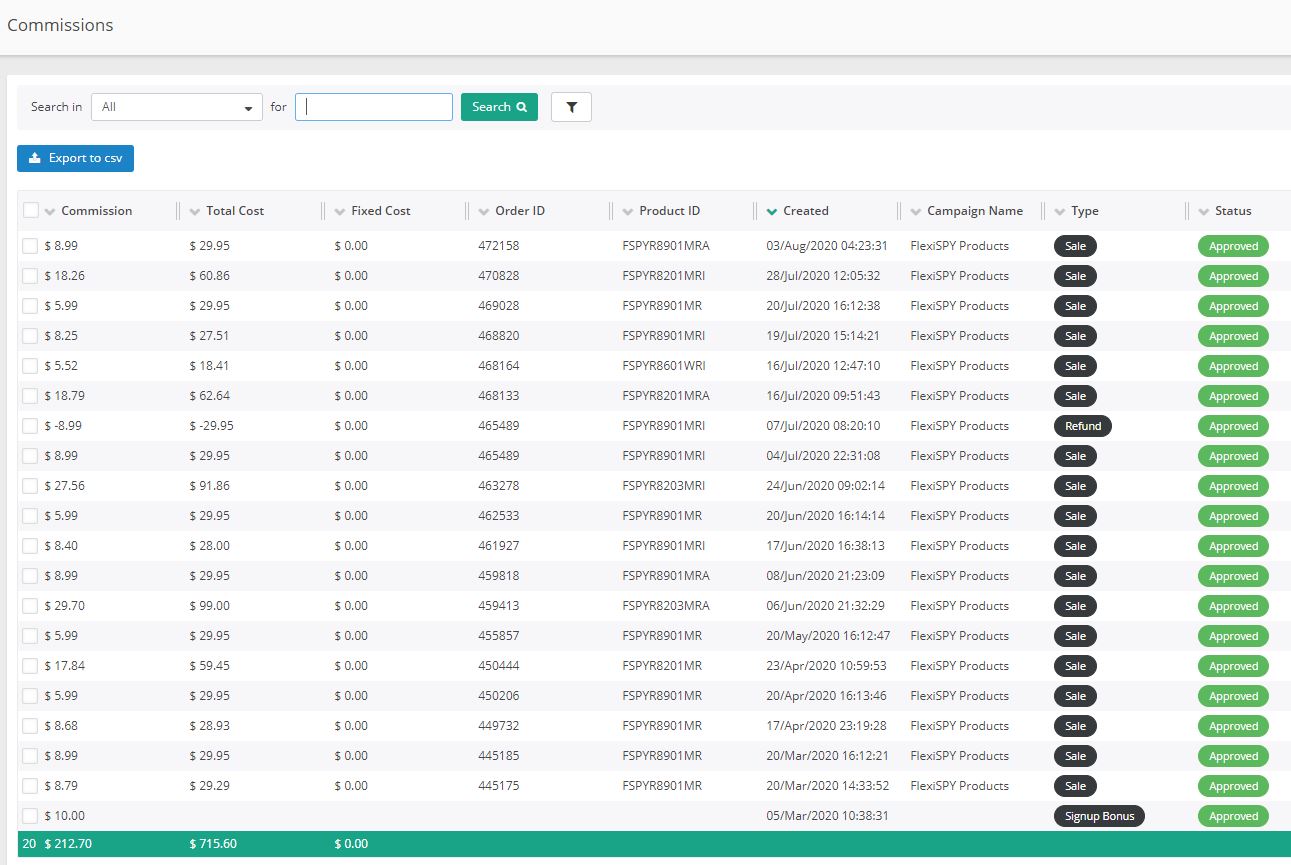1291x865 pixels.
Task: Click Approved badge for order 472158
Action: (x=1233, y=246)
